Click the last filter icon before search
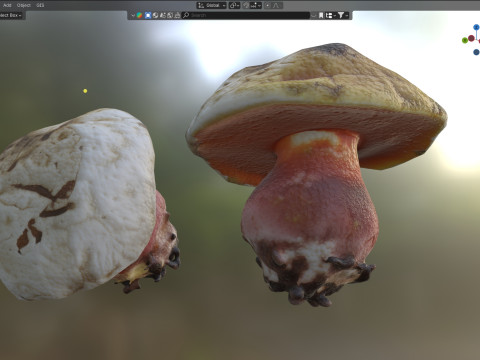 pyautogui.click(x=177, y=15)
